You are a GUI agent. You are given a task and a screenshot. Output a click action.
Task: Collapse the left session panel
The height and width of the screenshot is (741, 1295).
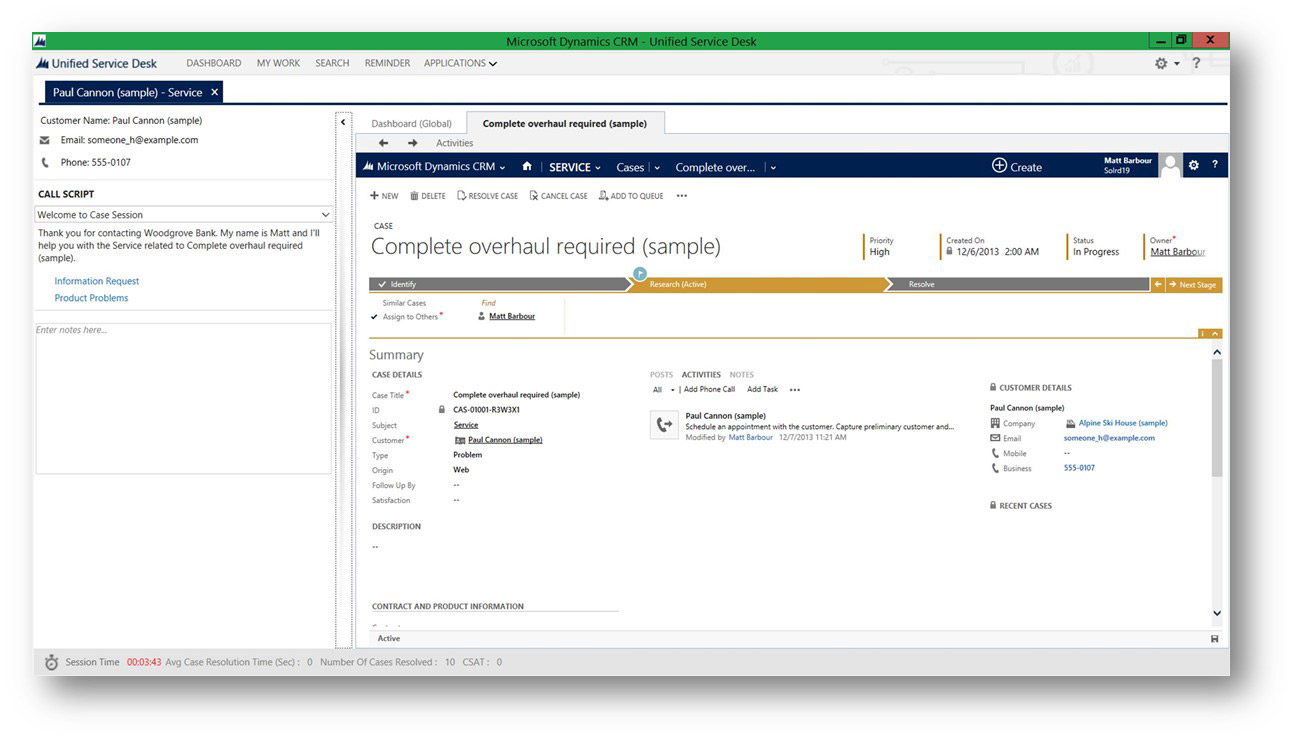point(343,122)
